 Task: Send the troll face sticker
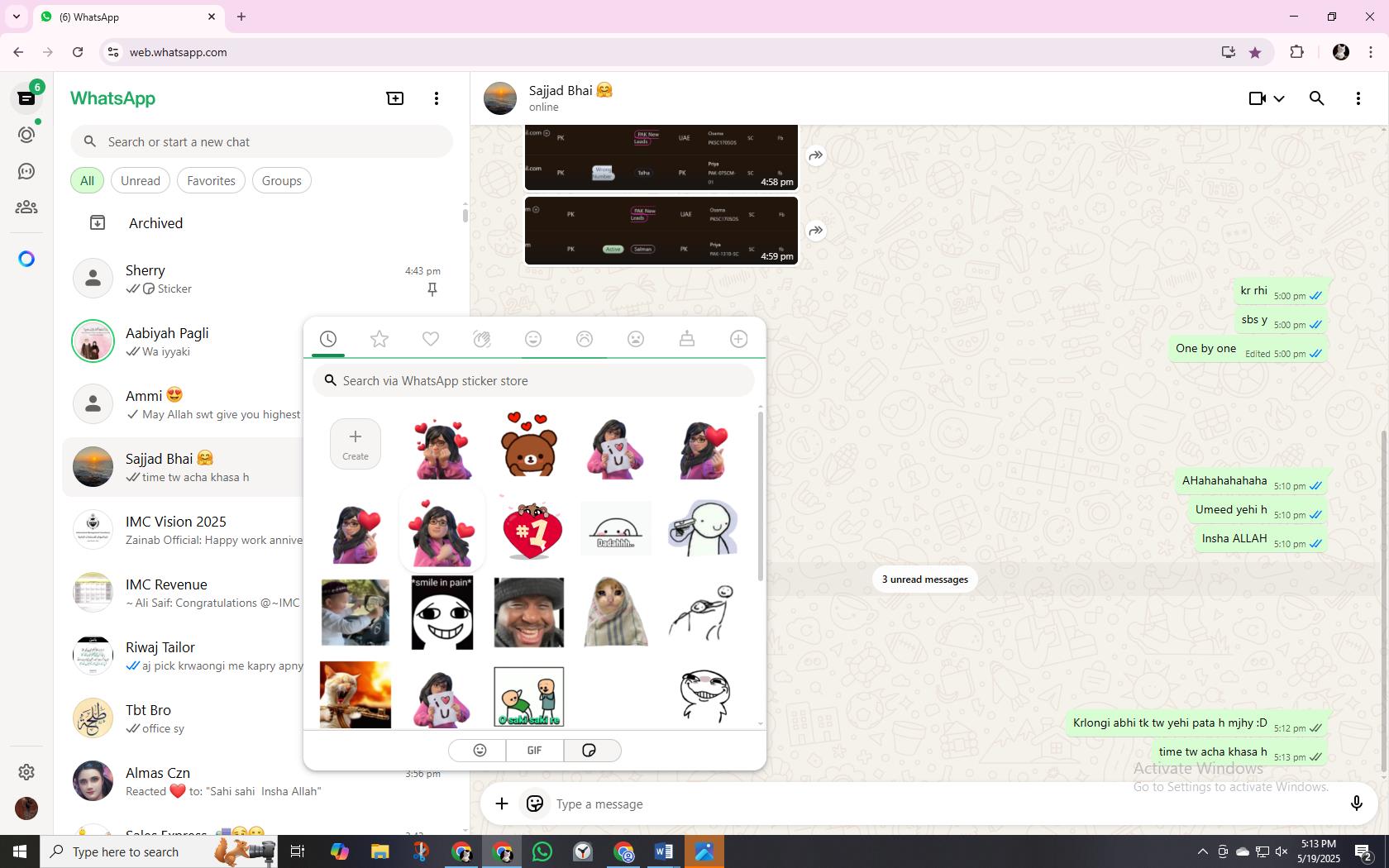point(705,695)
